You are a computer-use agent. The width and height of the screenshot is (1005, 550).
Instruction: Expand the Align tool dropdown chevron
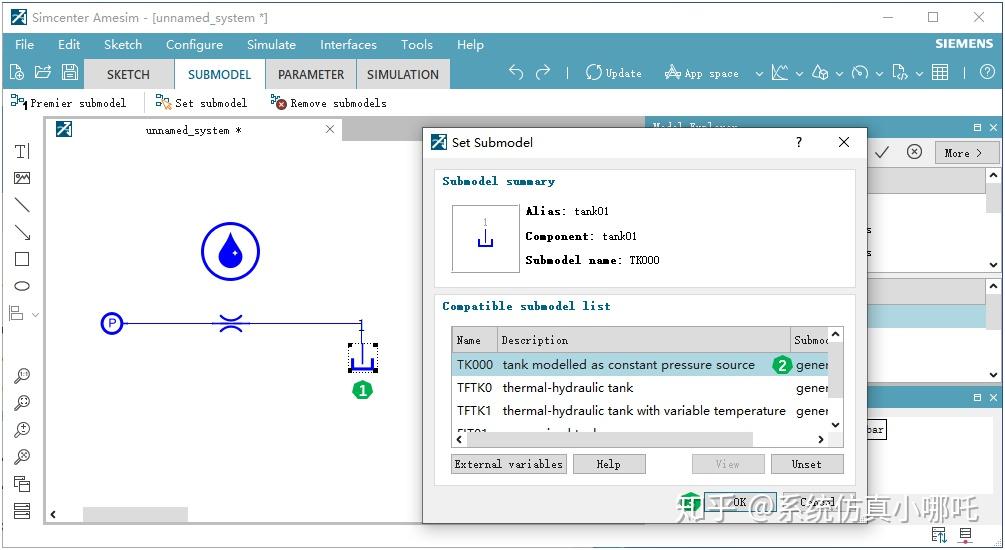pos(35,314)
